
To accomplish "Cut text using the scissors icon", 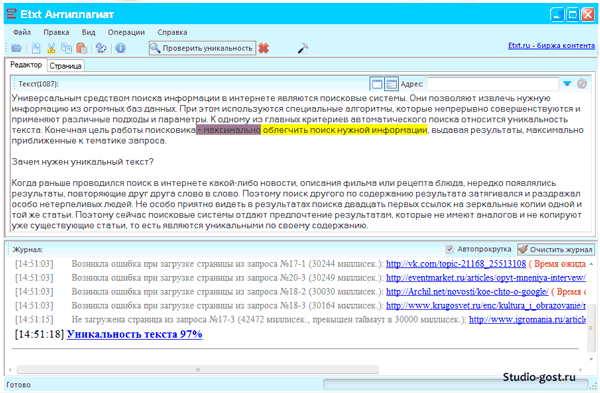I will coord(51,48).
